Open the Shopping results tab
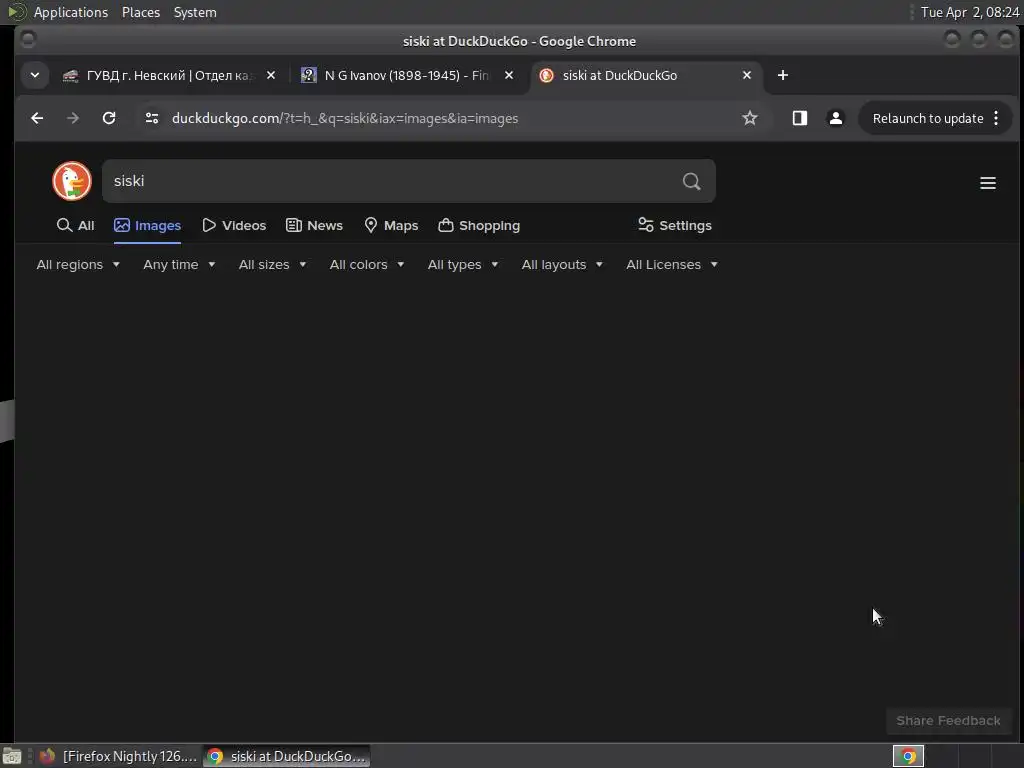This screenshot has height=768, width=1024. 479,225
